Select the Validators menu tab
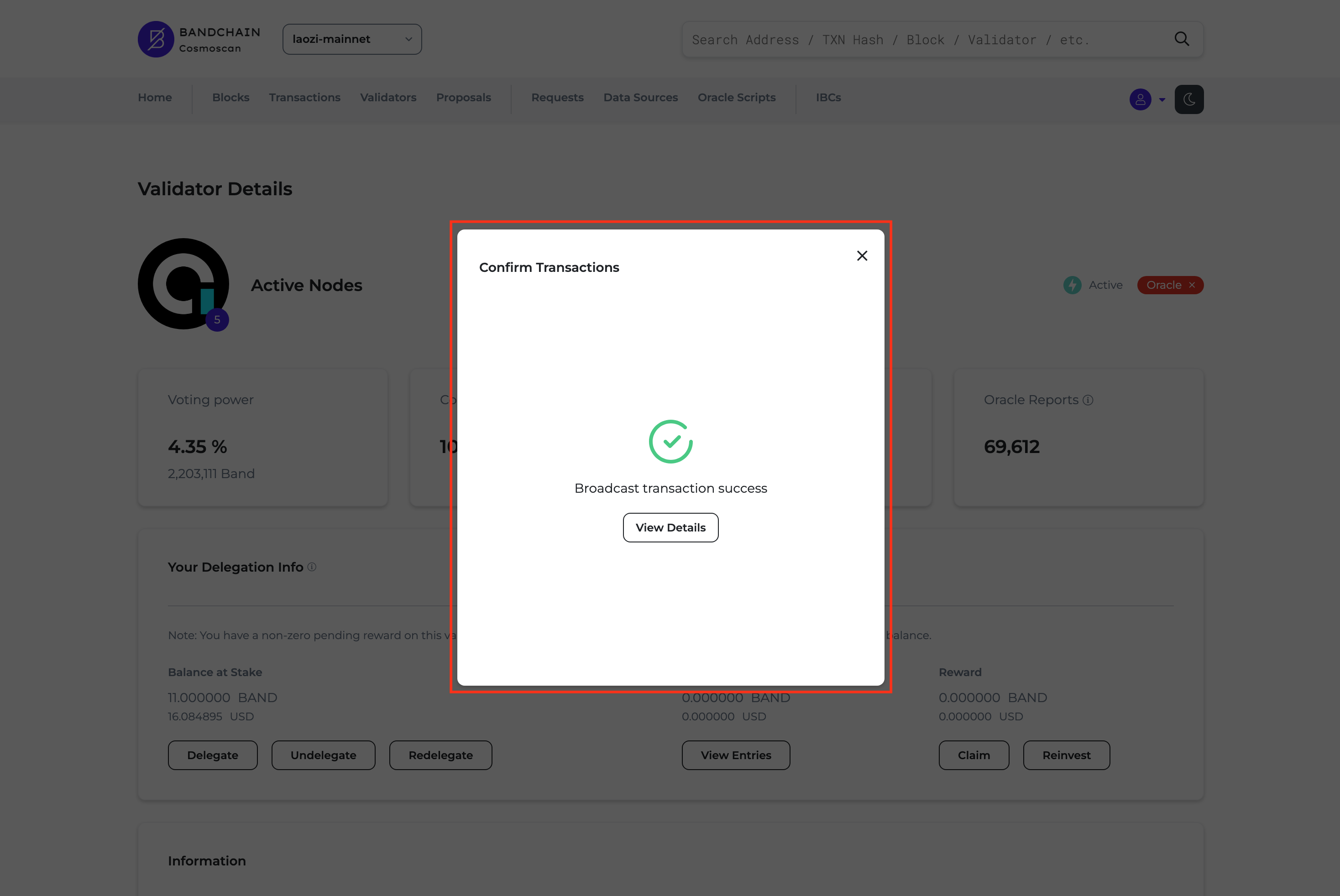 [x=388, y=97]
